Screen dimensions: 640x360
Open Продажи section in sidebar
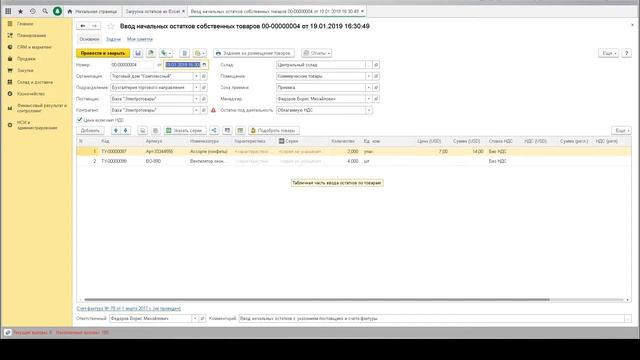tap(26, 59)
